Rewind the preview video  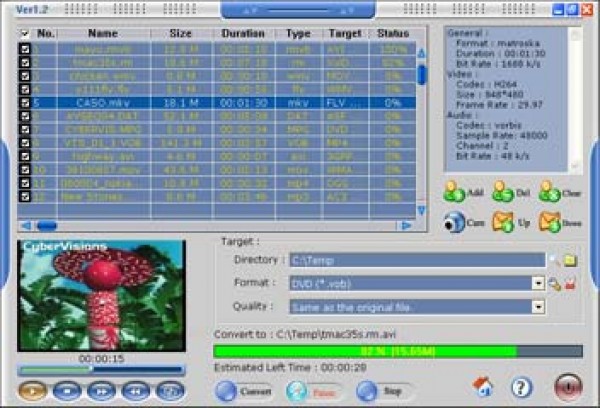pyautogui.click(x=136, y=391)
